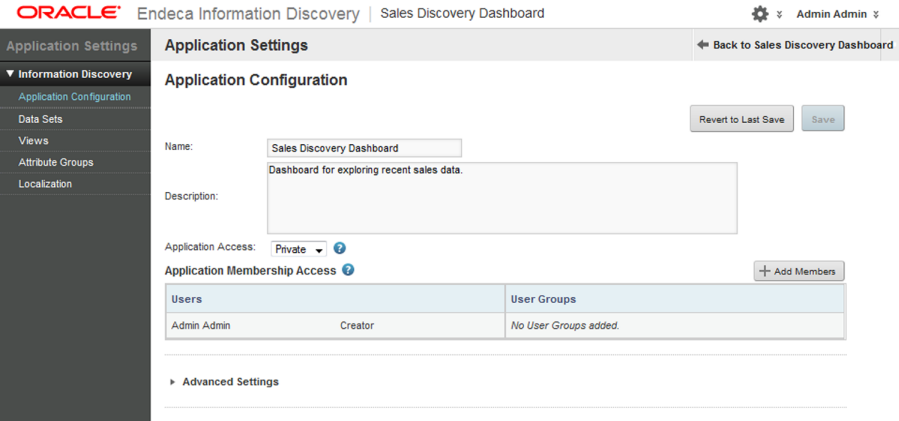899x421 pixels.
Task: Click the Application Membership Access help icon
Action: pyautogui.click(x=348, y=270)
